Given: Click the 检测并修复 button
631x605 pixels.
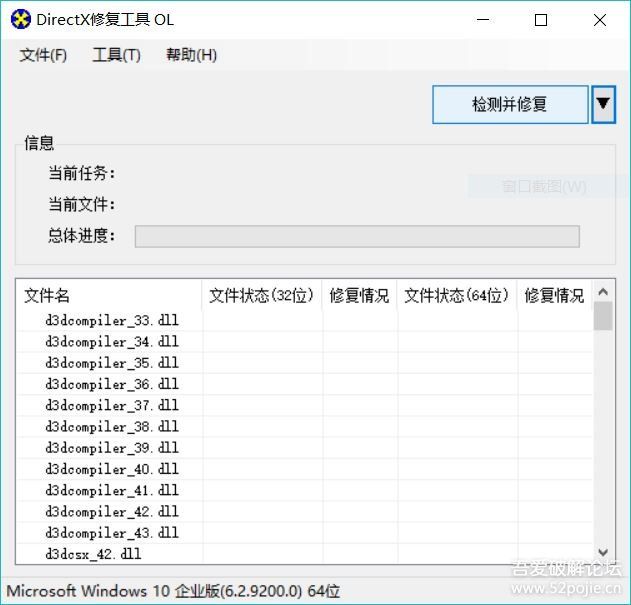Looking at the screenshot, I should (510, 105).
